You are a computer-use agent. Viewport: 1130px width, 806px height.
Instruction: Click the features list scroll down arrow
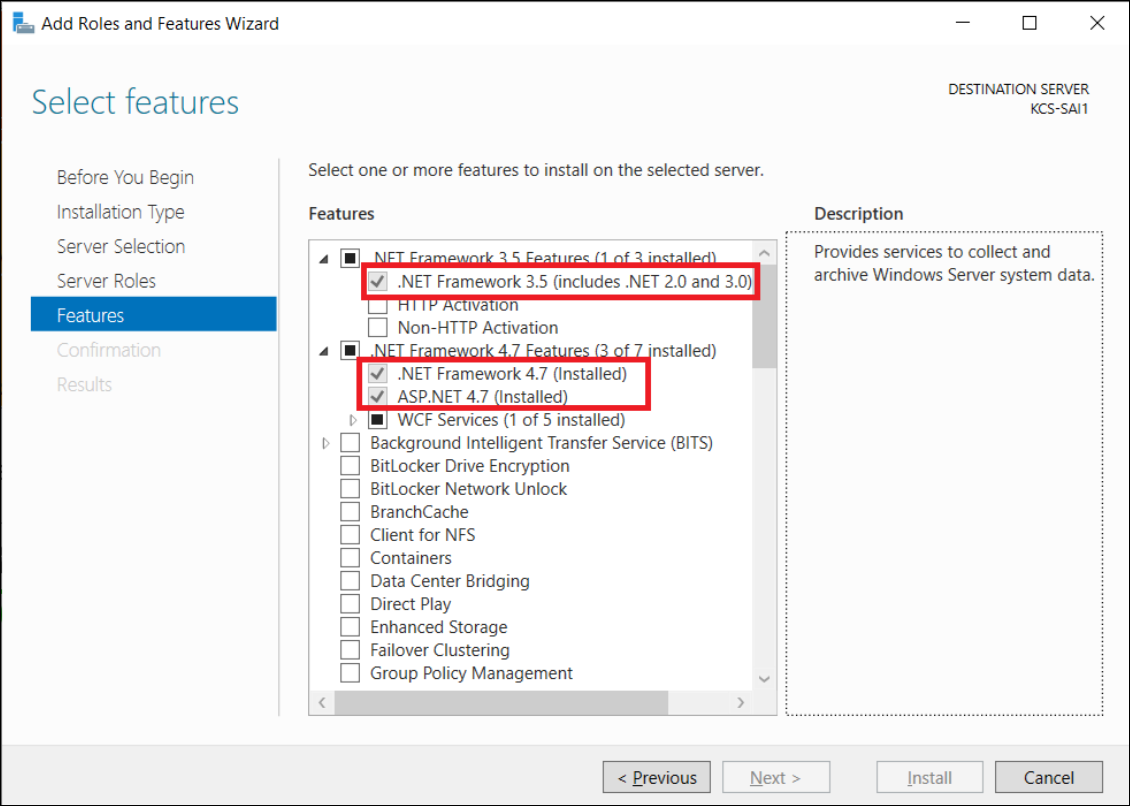pyautogui.click(x=764, y=679)
